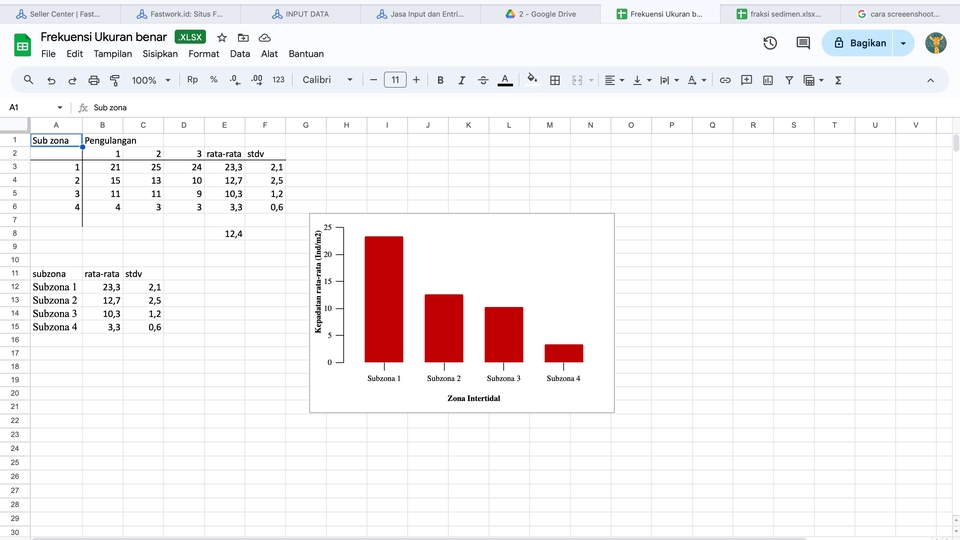Open the Sisipkan menu
Image resolution: width=960 pixels, height=540 pixels.
pyautogui.click(x=160, y=54)
